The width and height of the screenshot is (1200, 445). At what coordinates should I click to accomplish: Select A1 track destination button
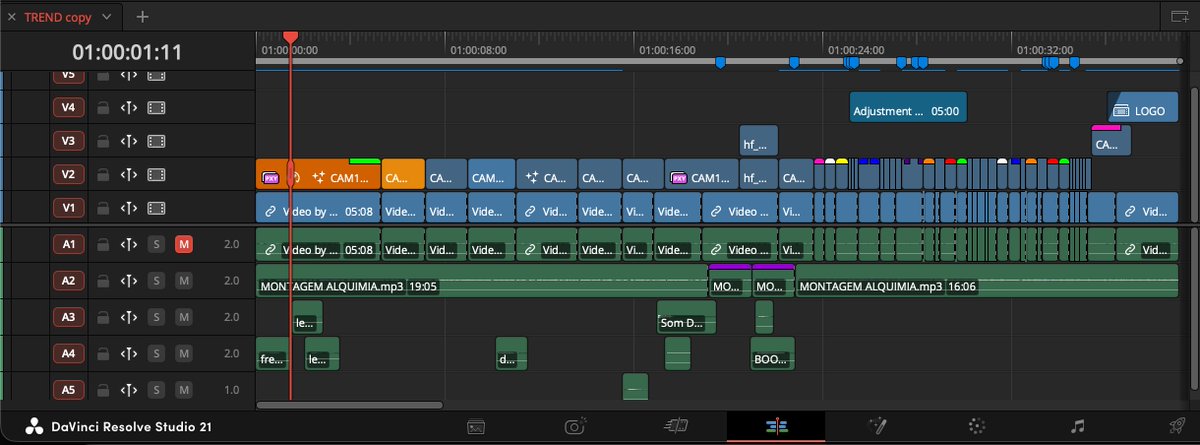coord(68,244)
